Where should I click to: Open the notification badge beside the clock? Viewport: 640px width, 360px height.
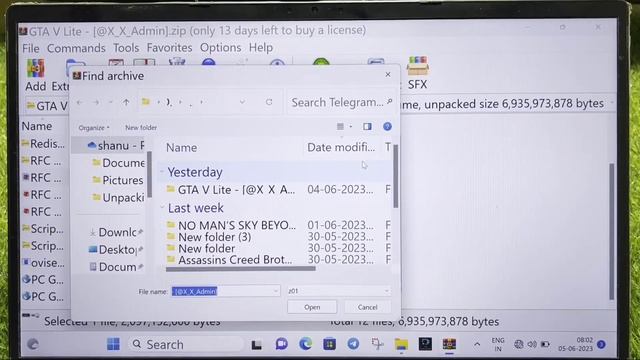pos(601,345)
